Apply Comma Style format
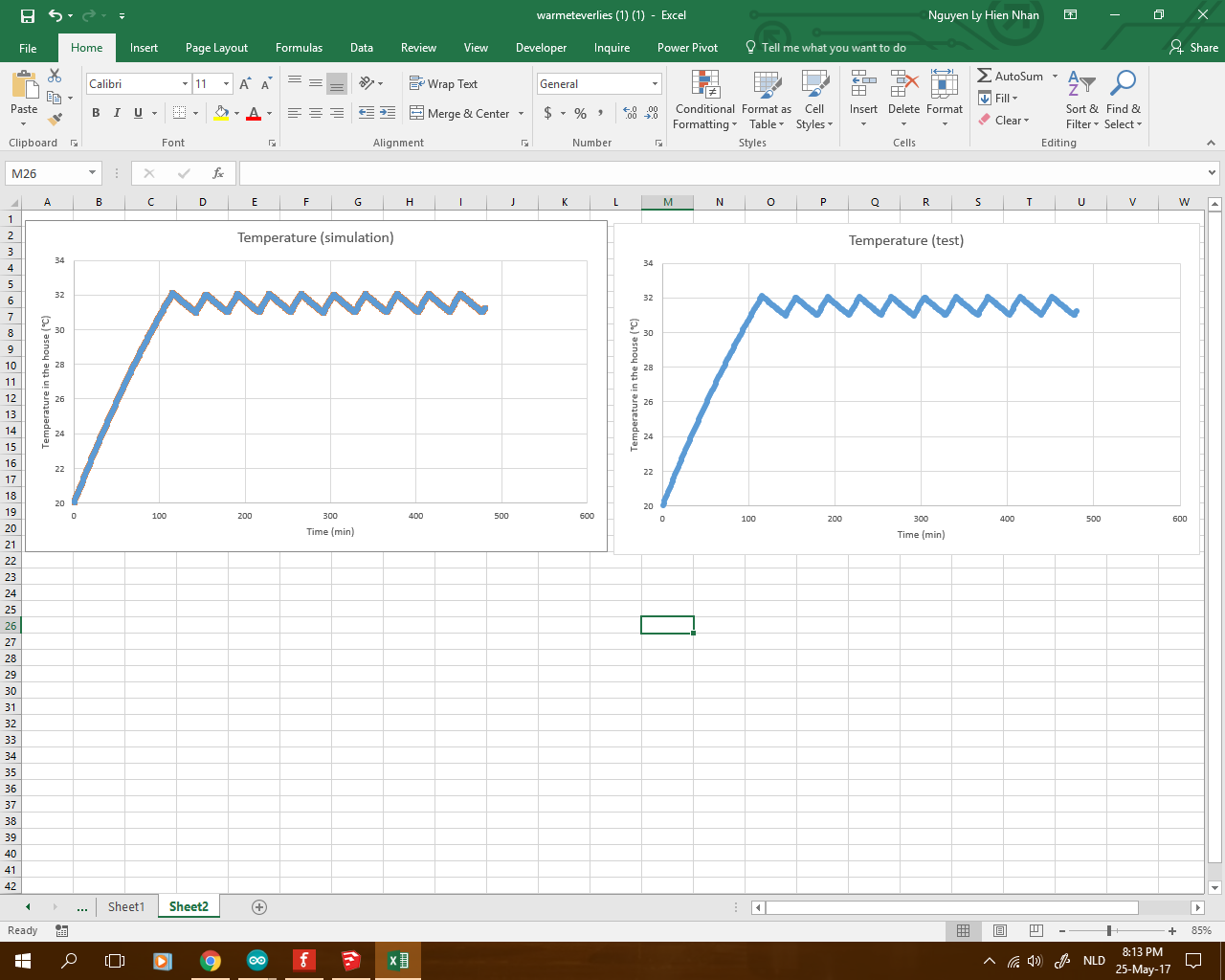The width and height of the screenshot is (1225, 980). tap(601, 113)
